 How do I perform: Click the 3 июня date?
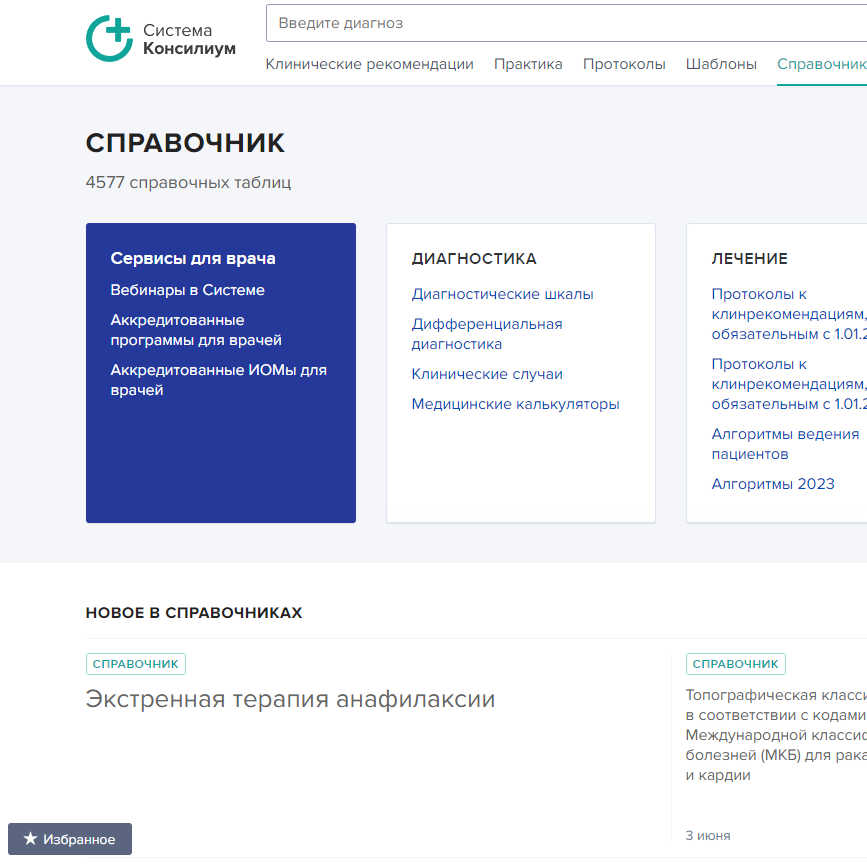click(x=708, y=835)
